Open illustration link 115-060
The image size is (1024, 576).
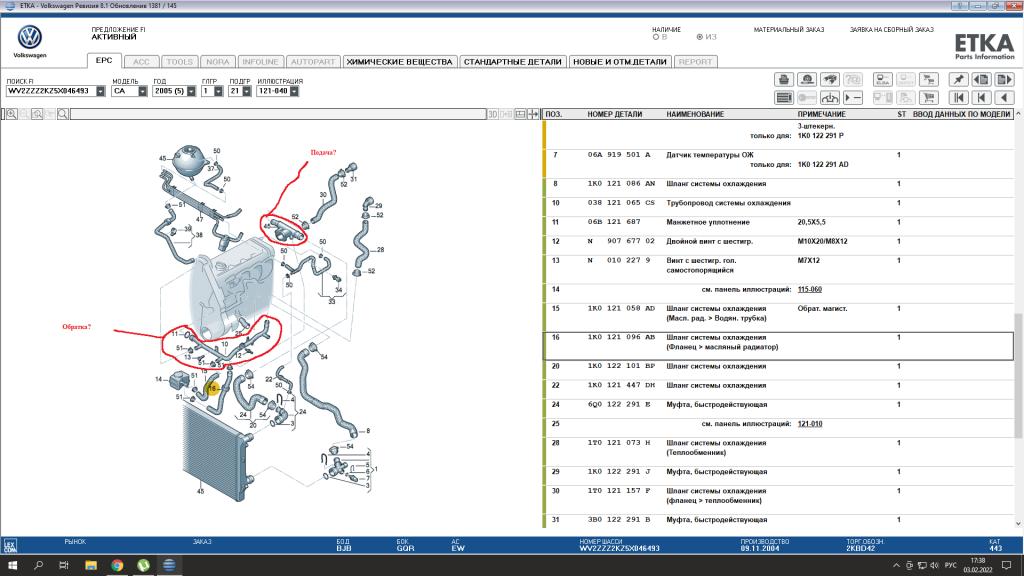810,289
